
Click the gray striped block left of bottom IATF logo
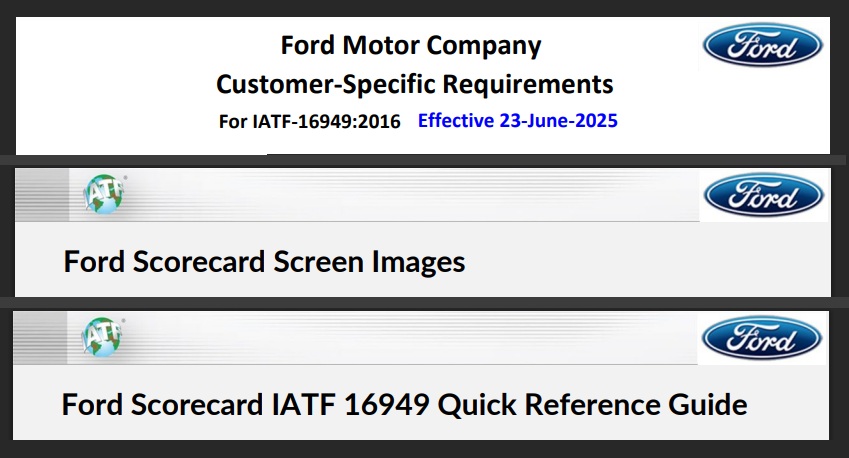click(x=40, y=338)
